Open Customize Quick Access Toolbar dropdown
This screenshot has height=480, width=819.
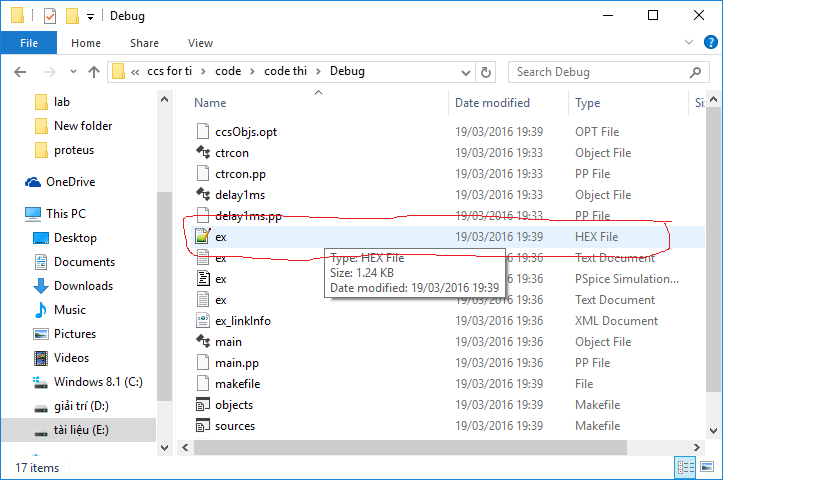click(91, 17)
